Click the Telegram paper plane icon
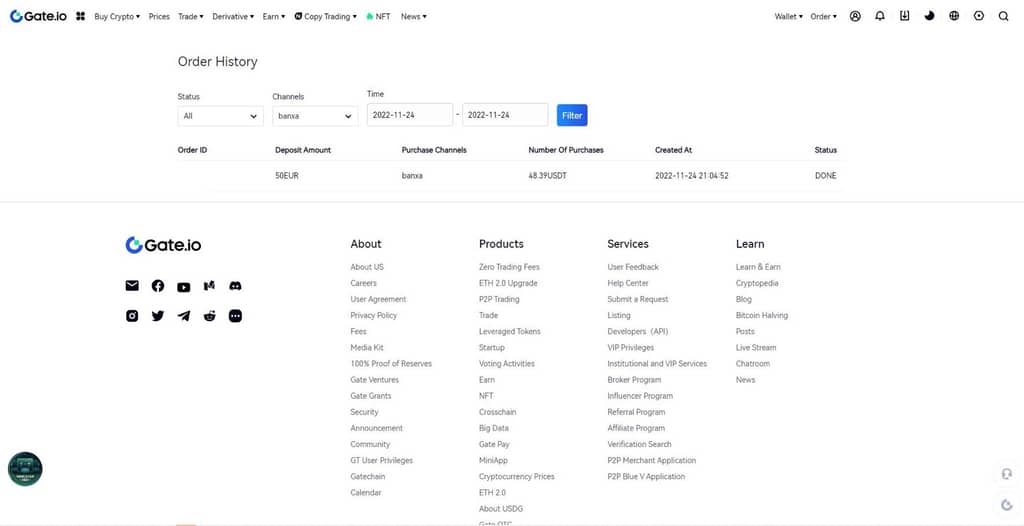The image size is (1024, 526). coord(184,316)
